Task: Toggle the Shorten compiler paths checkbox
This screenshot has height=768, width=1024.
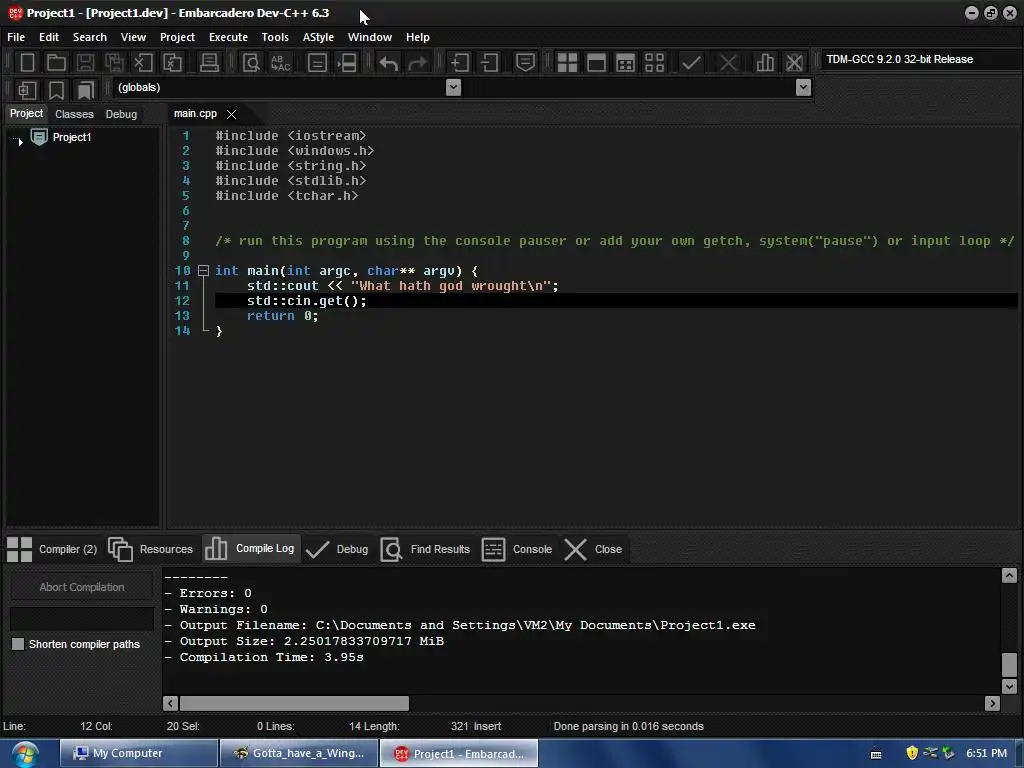Action: click(x=18, y=644)
